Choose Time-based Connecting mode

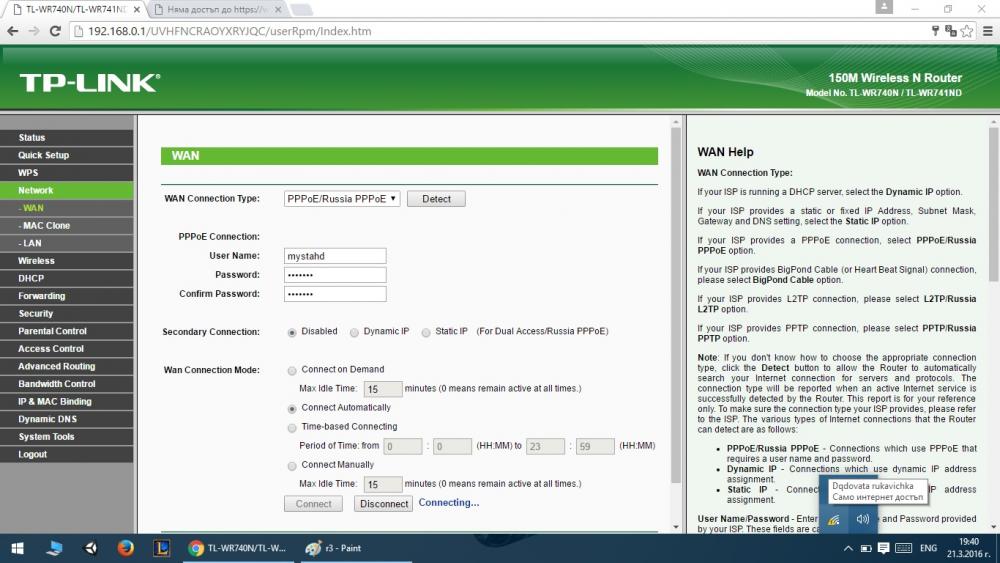click(291, 428)
